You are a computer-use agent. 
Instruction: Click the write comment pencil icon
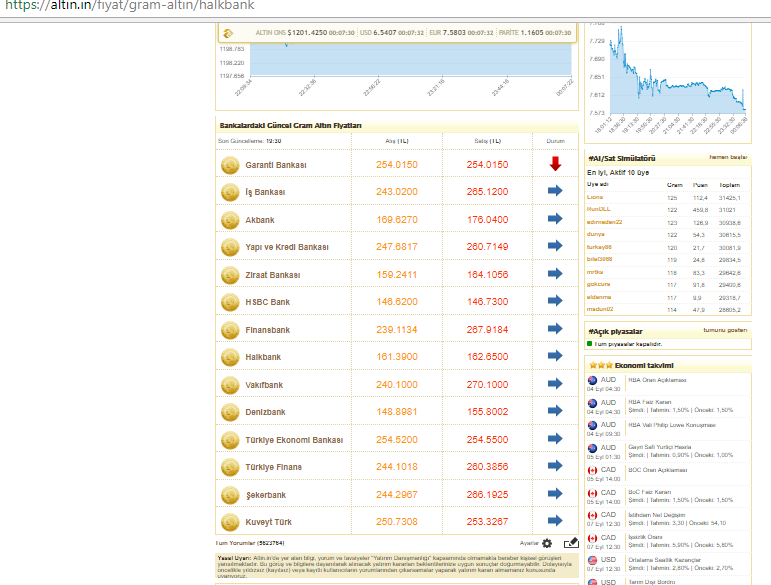tap(571, 543)
